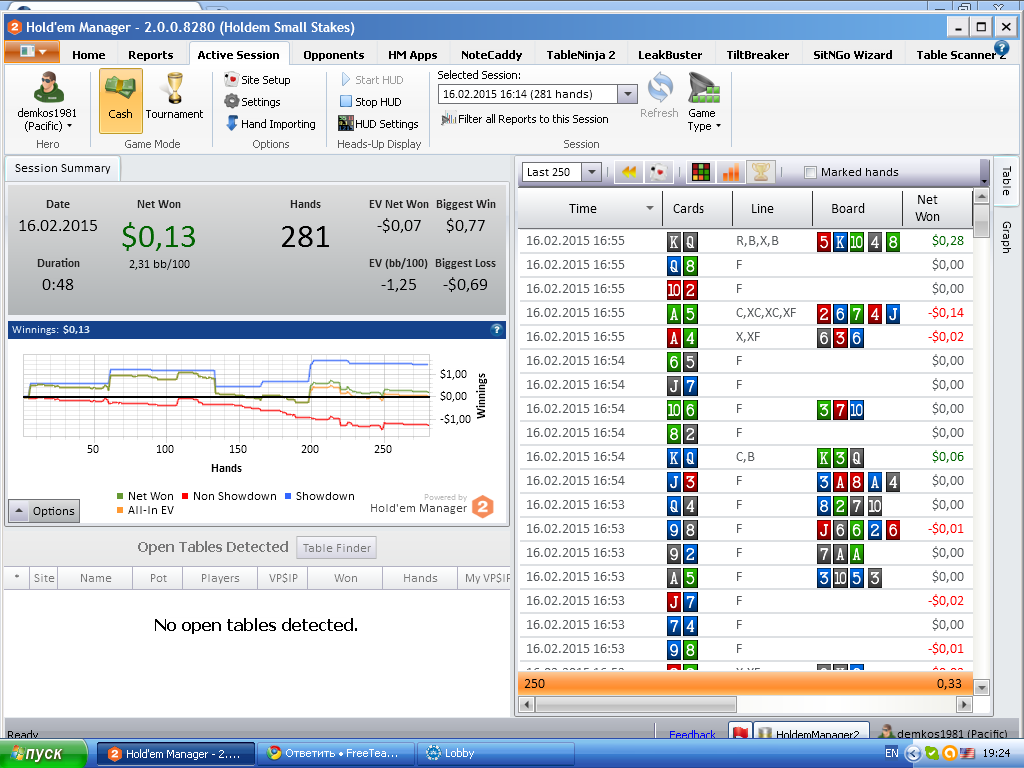The image size is (1024, 768).
Task: Click the Board column header
Action: coord(857,209)
